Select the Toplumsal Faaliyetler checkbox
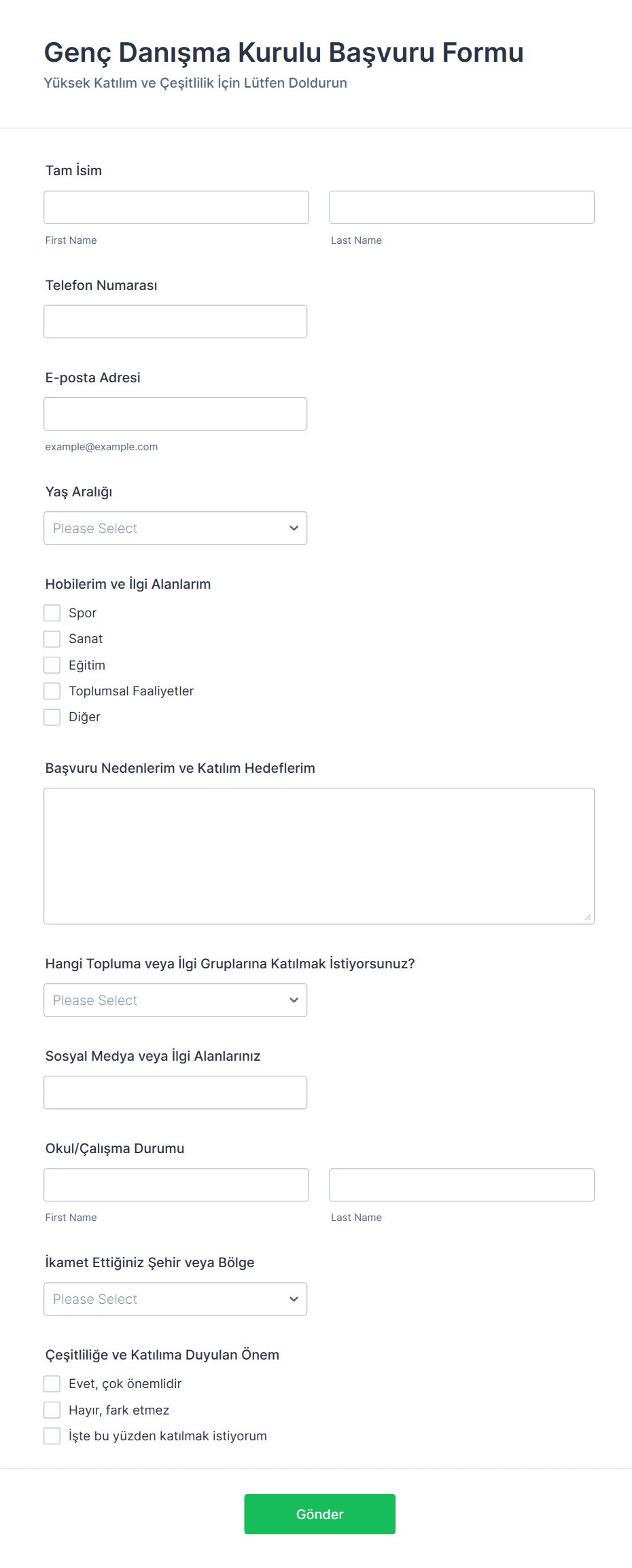Screen dimensions: 632x1568 (52, 691)
